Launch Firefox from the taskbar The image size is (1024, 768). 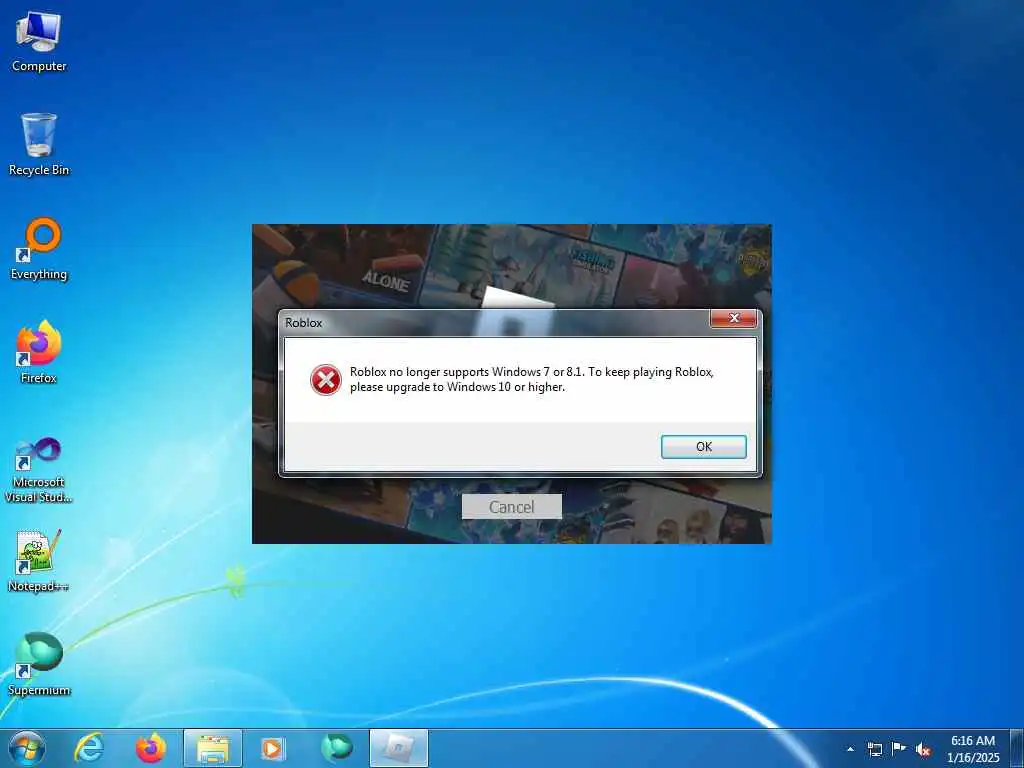[150, 748]
